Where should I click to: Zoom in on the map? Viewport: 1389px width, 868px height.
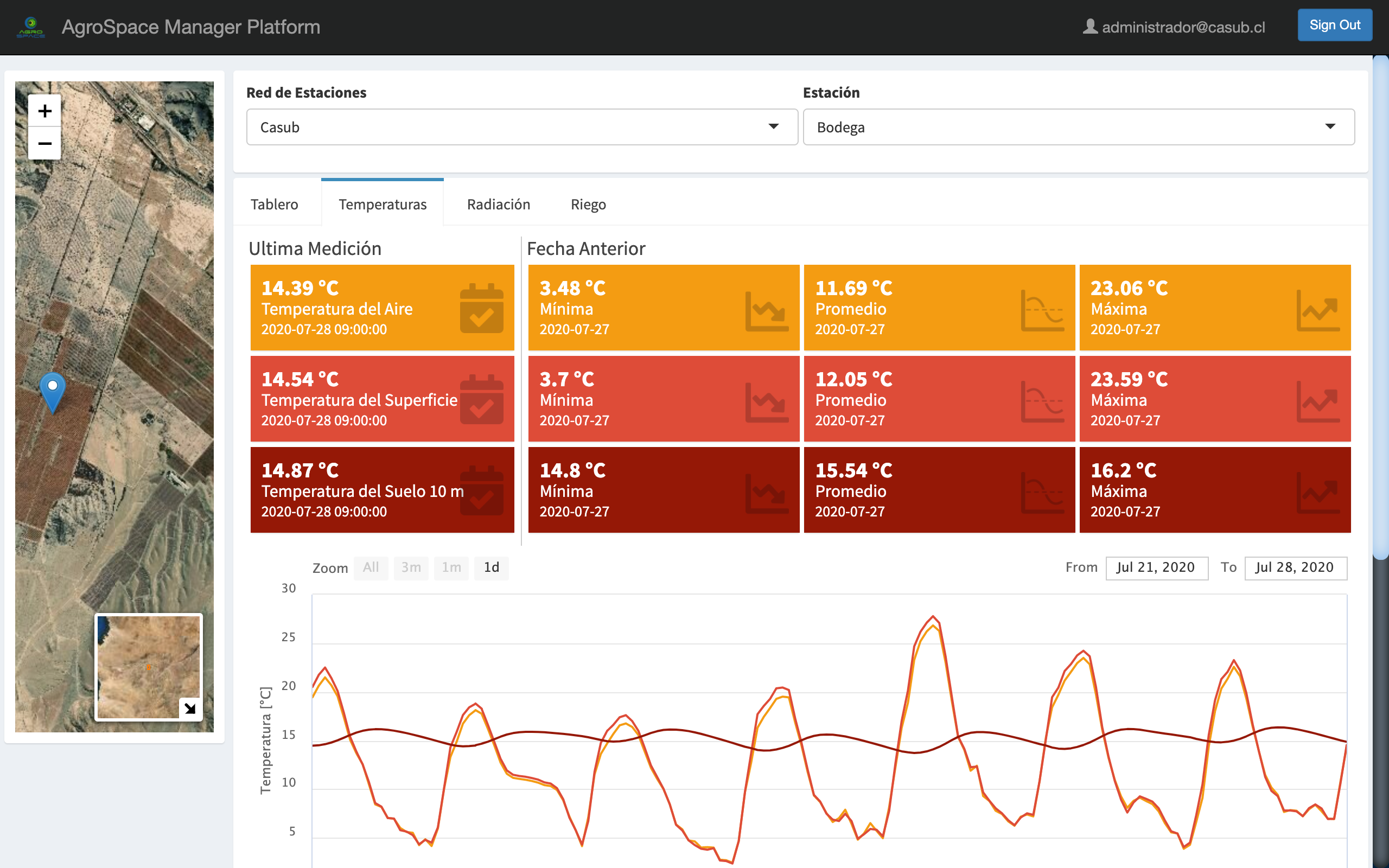coord(45,111)
